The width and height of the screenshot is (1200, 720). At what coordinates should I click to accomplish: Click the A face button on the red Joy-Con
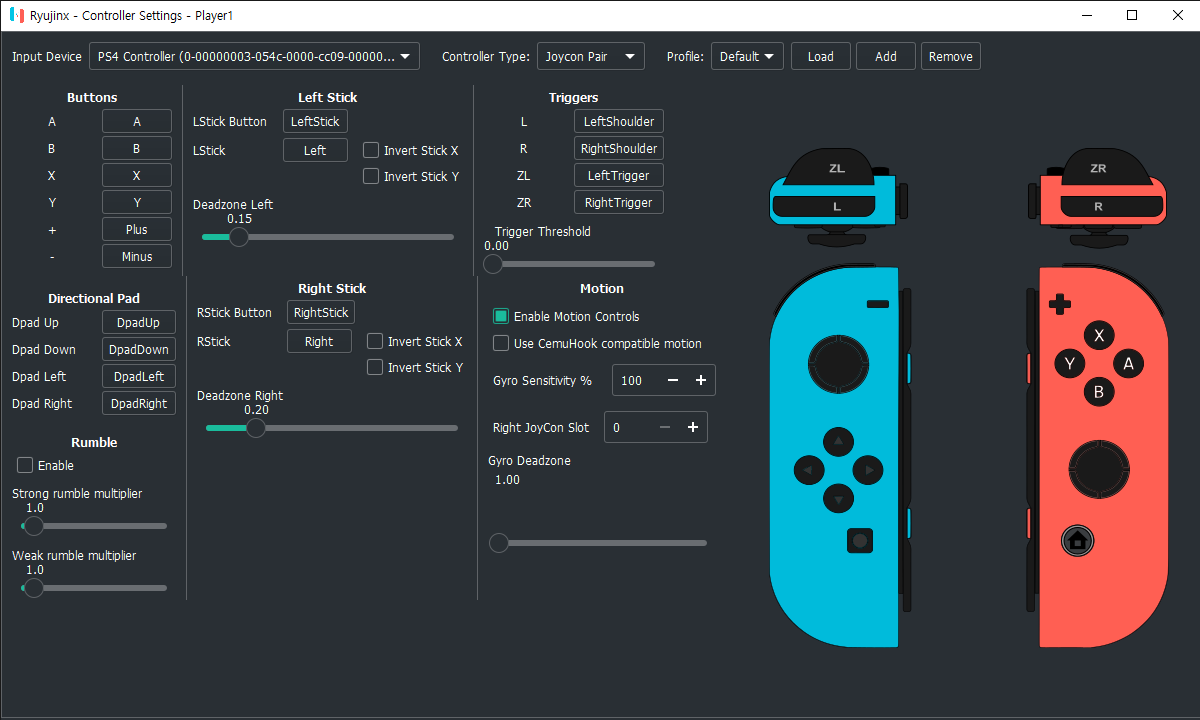1128,364
